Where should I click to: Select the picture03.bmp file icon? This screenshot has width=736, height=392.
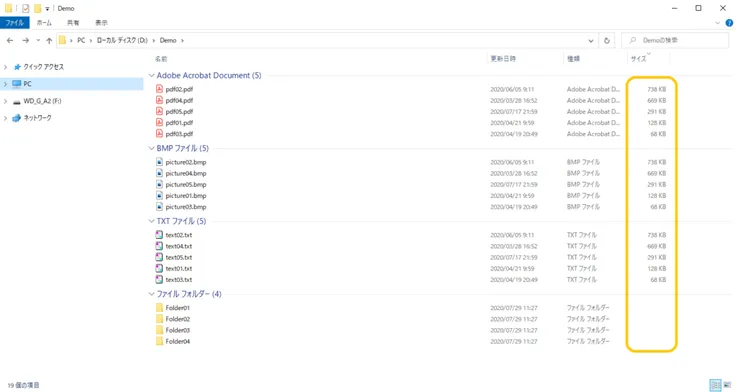[159, 207]
